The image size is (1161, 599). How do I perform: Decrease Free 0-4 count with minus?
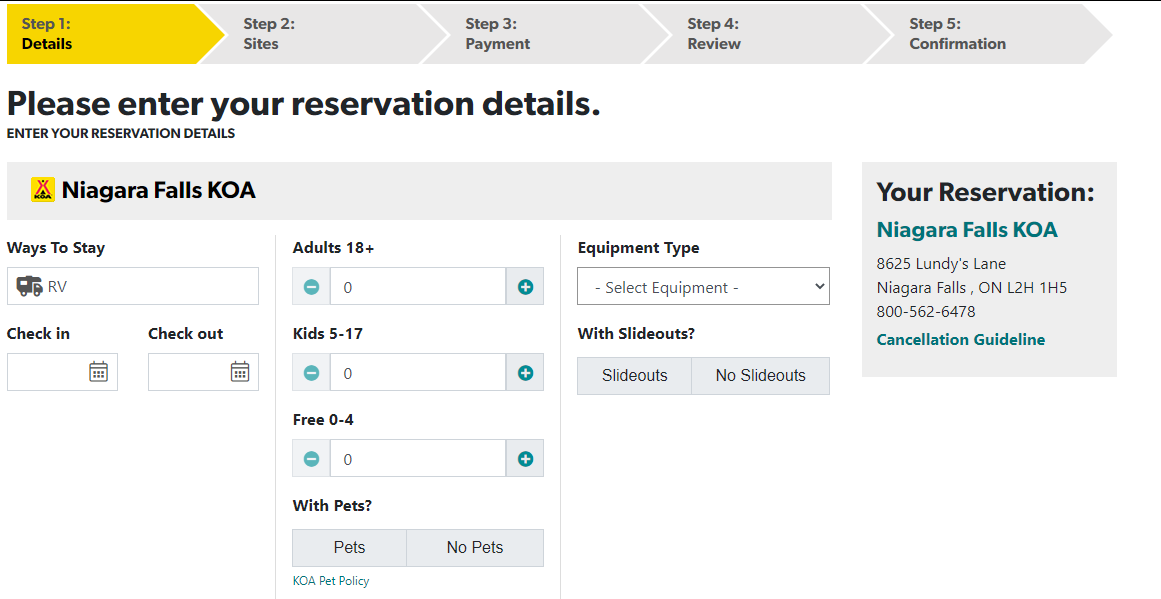coord(311,458)
